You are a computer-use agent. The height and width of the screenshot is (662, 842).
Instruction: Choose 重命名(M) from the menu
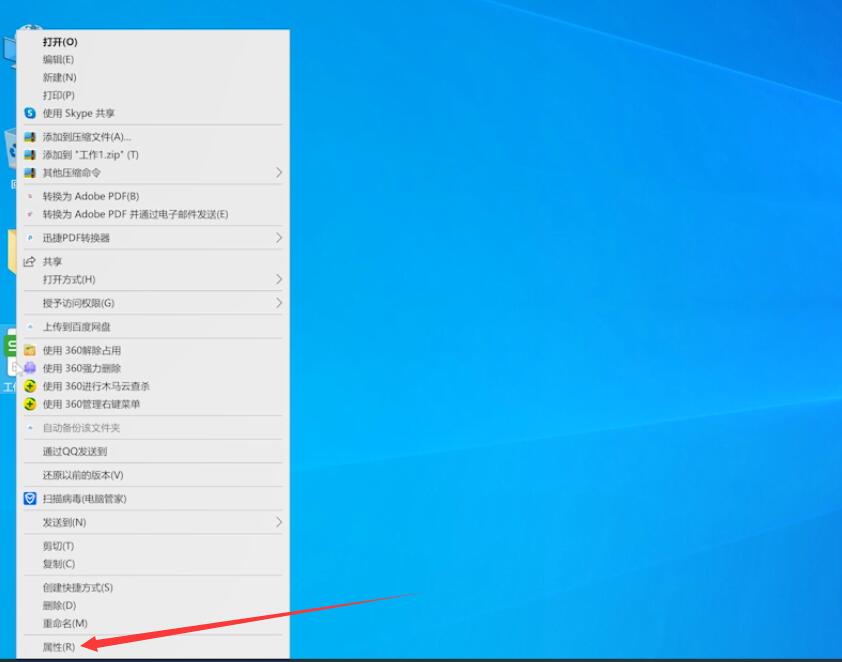click(65, 623)
